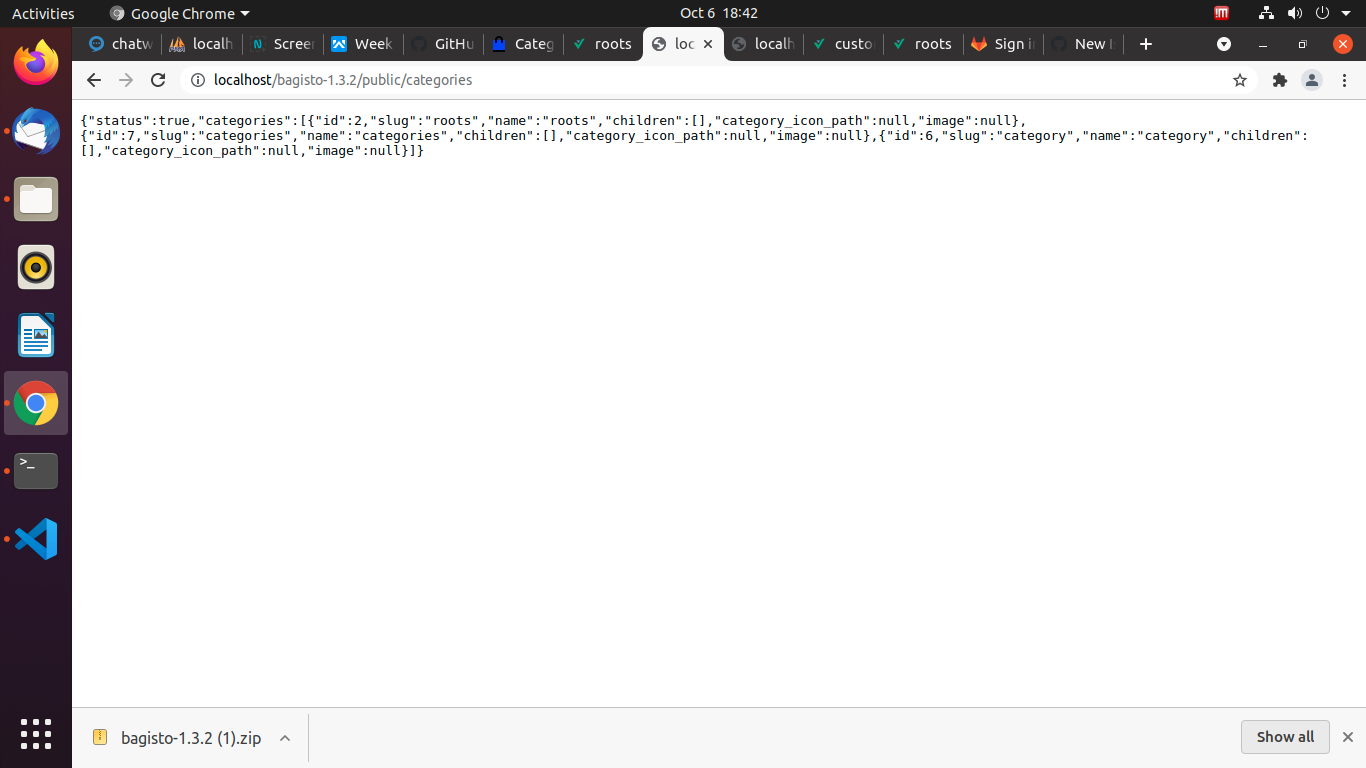Switch to the Week tab
The image size is (1366, 768).
click(363, 44)
